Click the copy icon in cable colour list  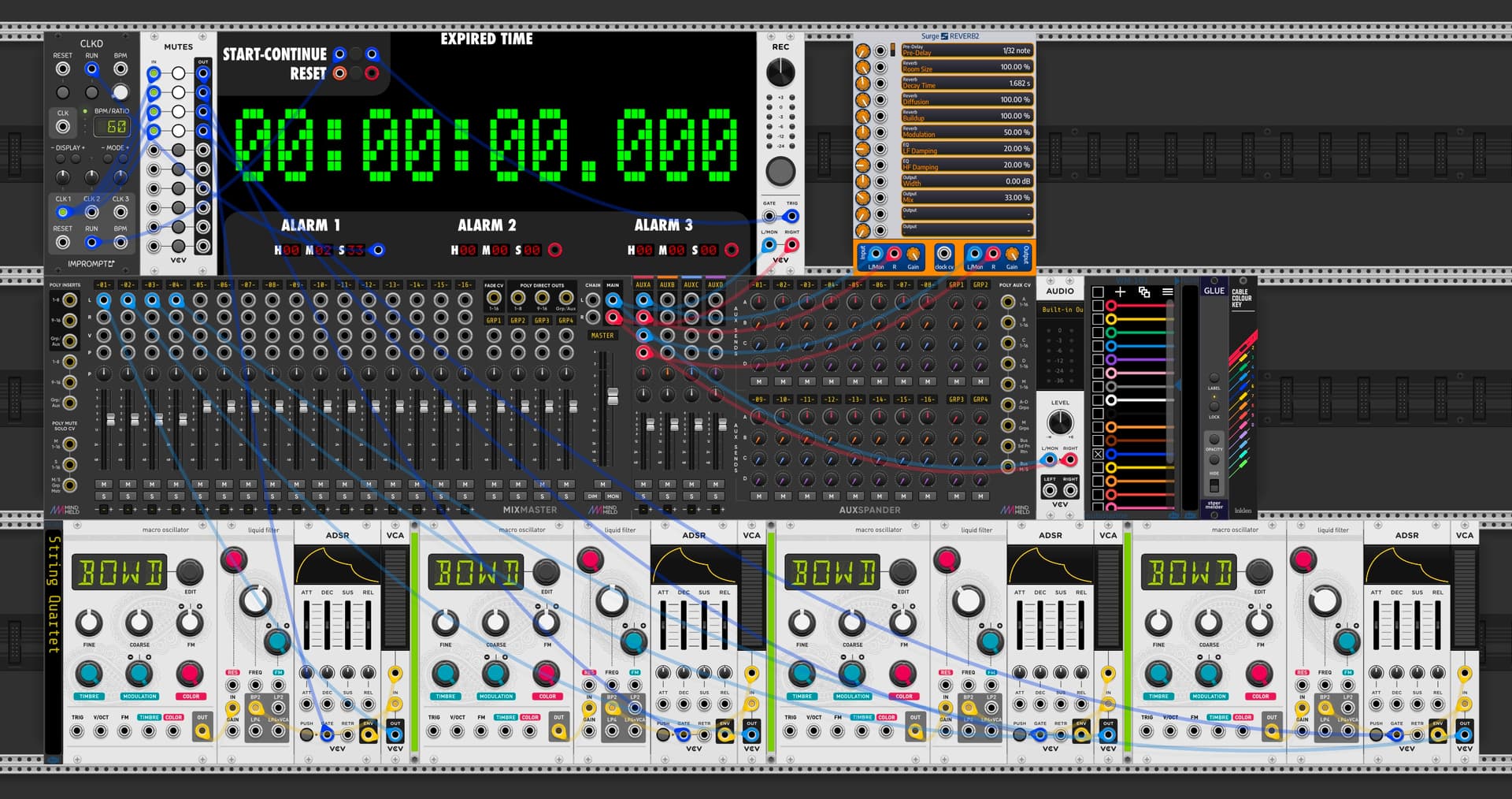[x=1144, y=292]
